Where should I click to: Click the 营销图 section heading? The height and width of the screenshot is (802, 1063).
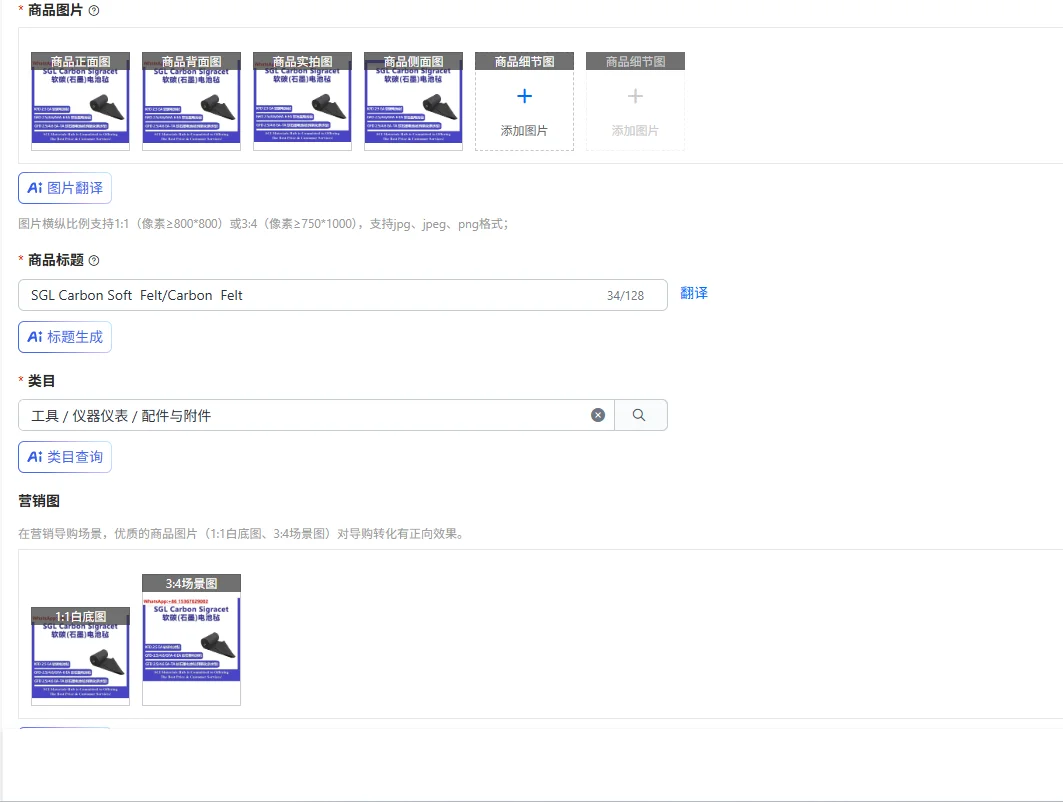39,501
